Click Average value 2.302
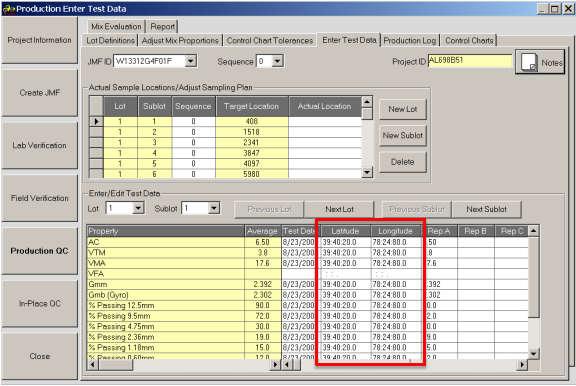Screen dimensions: 576x386 coord(263,295)
